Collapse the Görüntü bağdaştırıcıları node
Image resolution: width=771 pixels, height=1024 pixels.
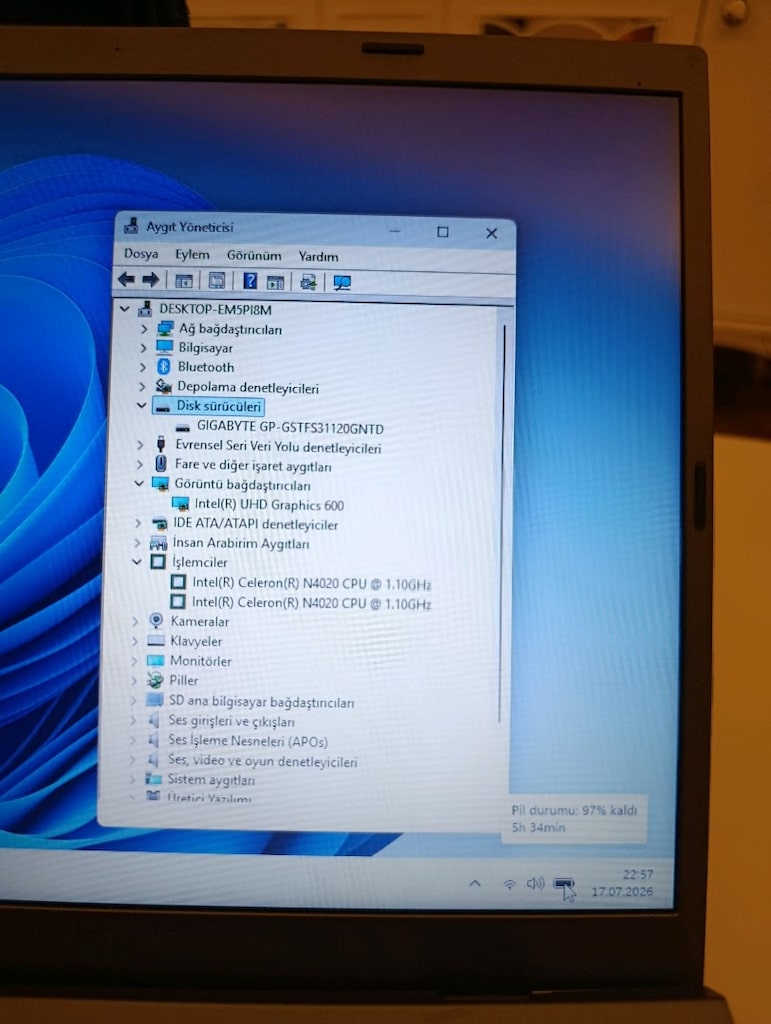click(x=138, y=483)
